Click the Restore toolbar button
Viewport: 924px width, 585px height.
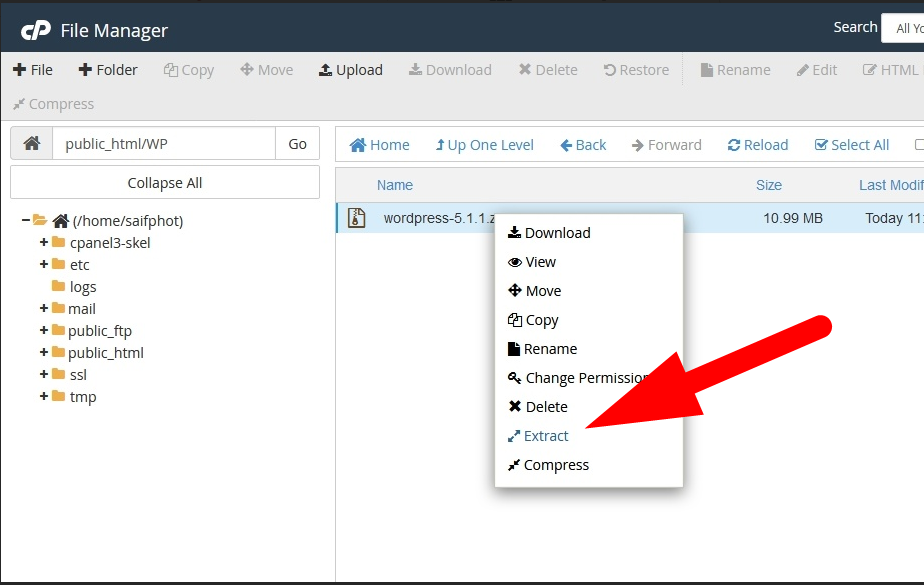636,70
